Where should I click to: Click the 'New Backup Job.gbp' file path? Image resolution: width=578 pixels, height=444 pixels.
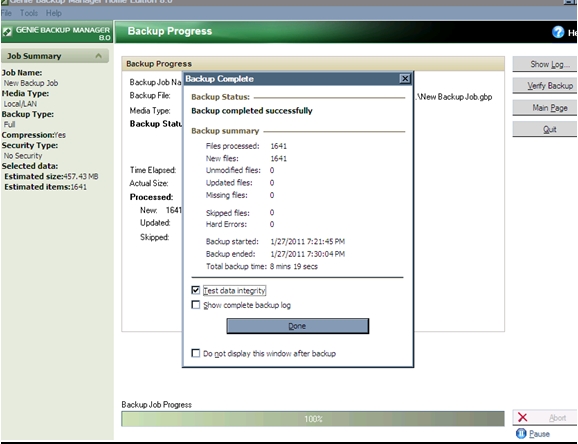click(455, 97)
